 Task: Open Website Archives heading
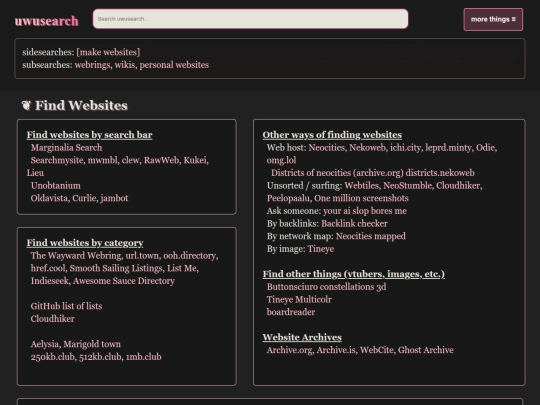click(x=302, y=337)
